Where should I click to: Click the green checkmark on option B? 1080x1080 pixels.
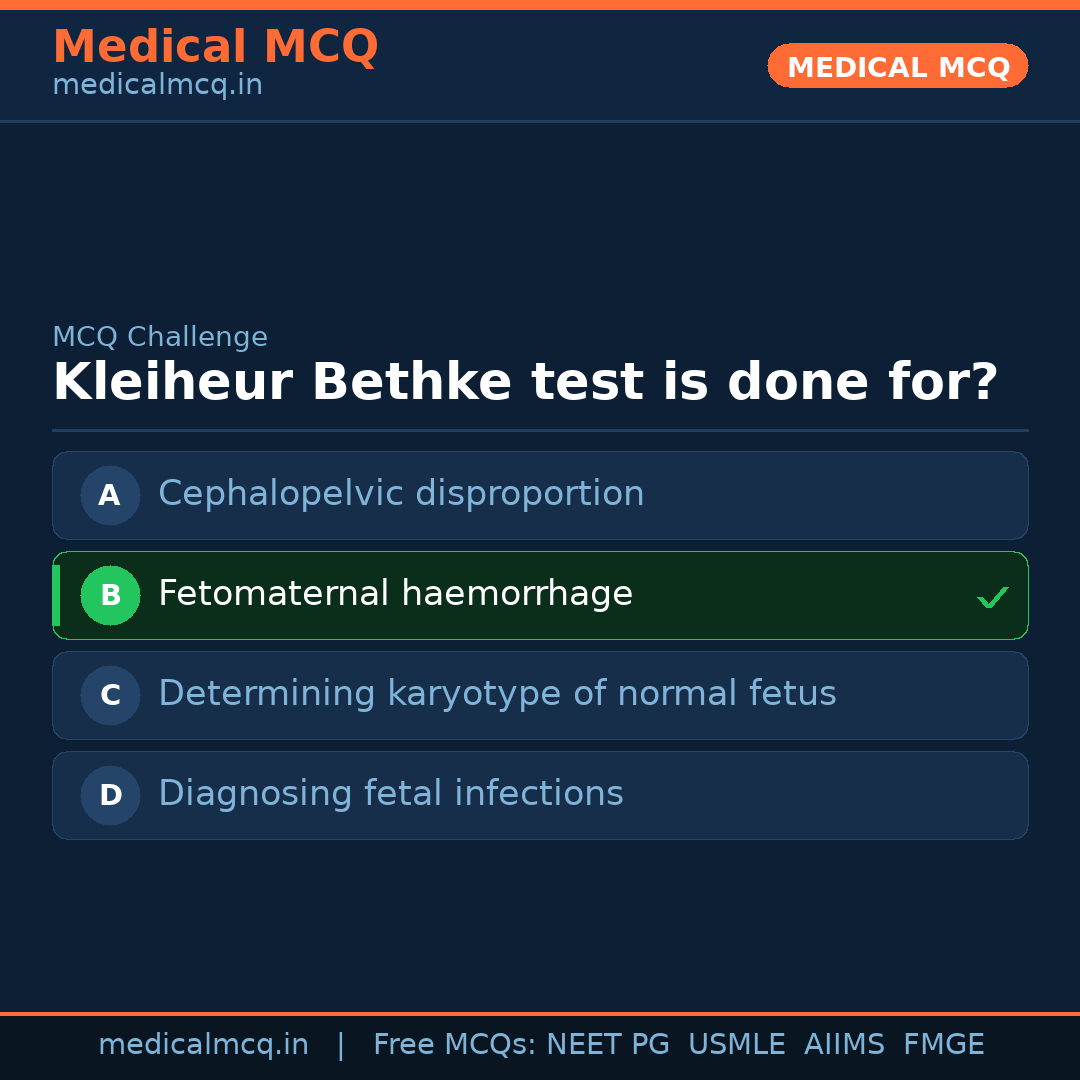992,598
